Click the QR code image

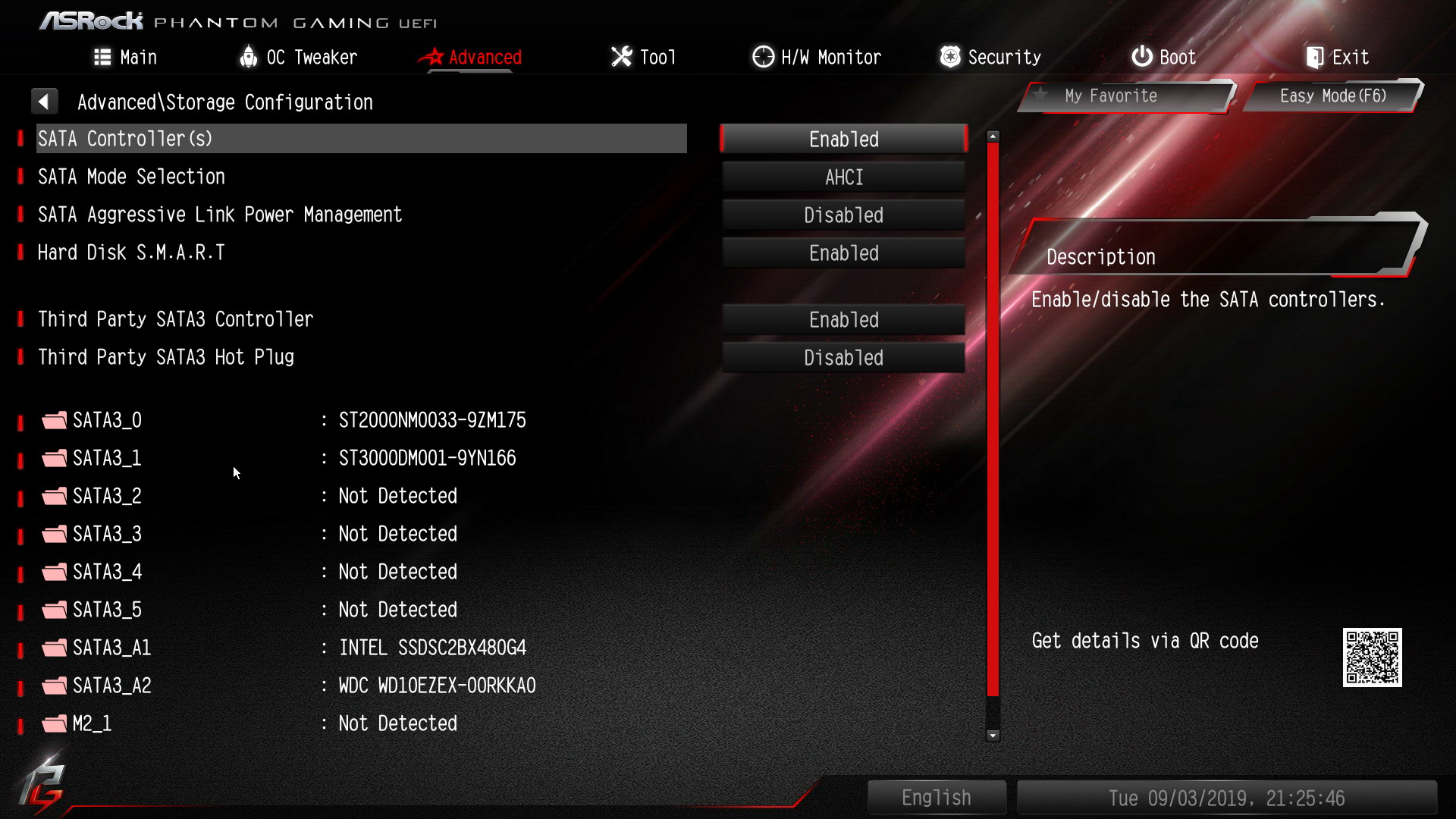(x=1372, y=657)
